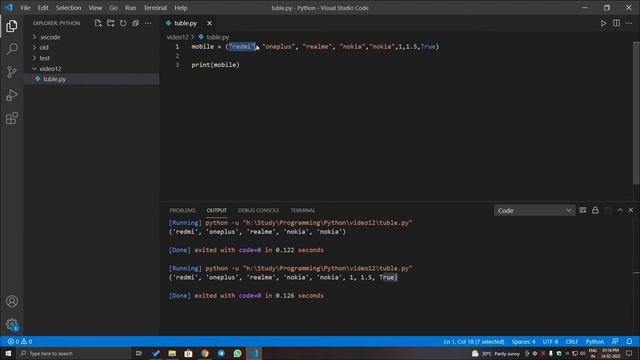Click the Ln 1, Col 18 status
This screenshot has width=640, height=360.
473,342
